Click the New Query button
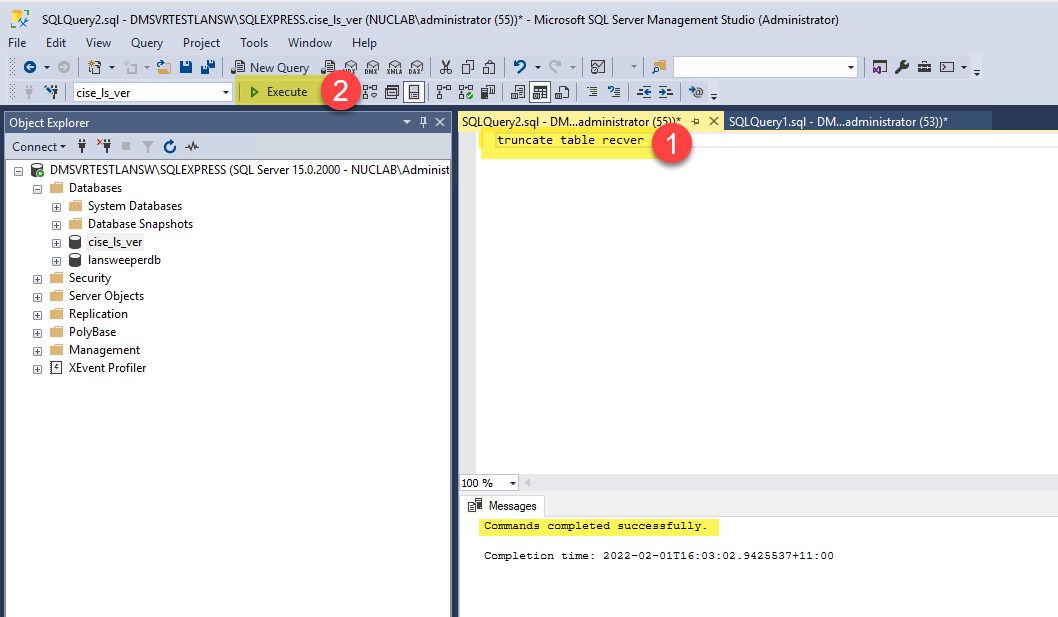 click(270, 67)
